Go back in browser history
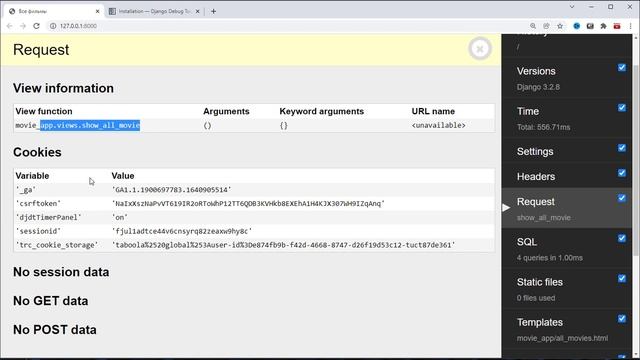This screenshot has width=640, height=360. coord(9,26)
